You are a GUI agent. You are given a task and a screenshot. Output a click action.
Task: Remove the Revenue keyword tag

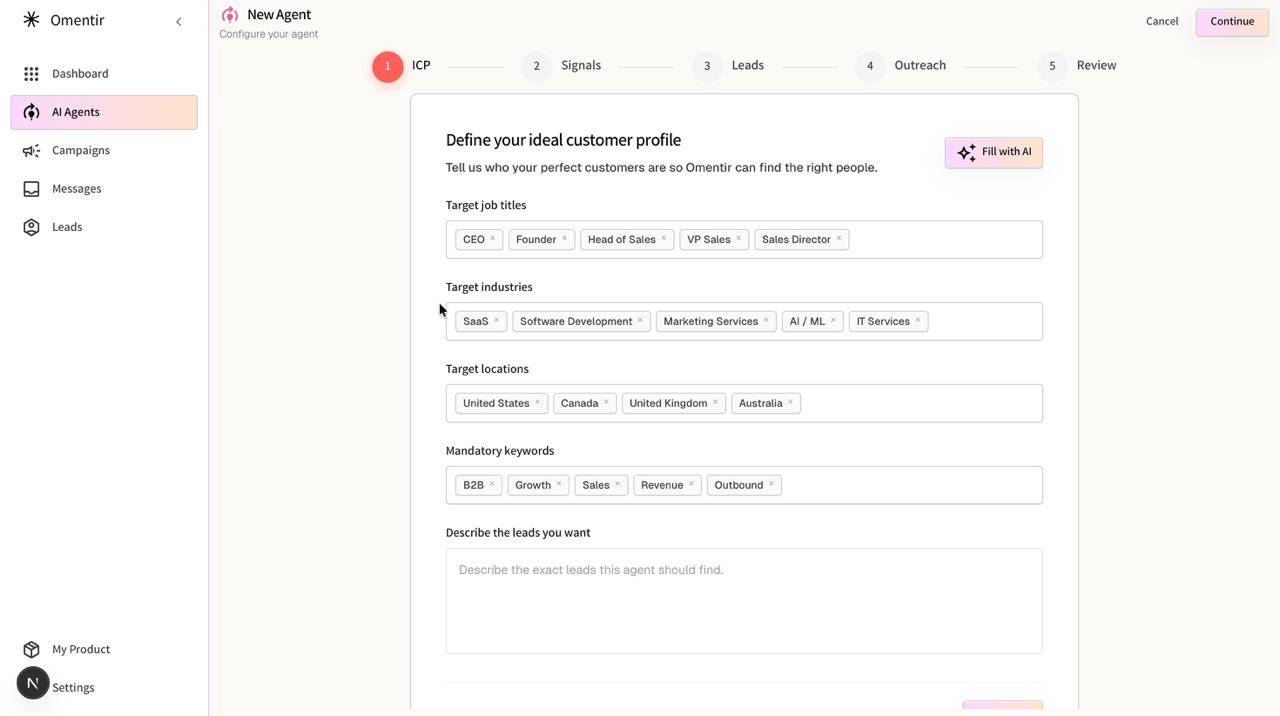pyautogui.click(x=691, y=485)
